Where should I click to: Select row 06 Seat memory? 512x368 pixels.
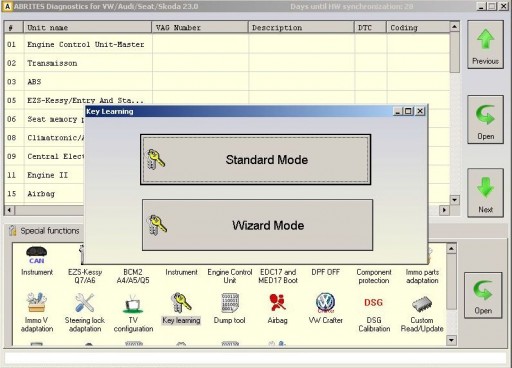45,119
